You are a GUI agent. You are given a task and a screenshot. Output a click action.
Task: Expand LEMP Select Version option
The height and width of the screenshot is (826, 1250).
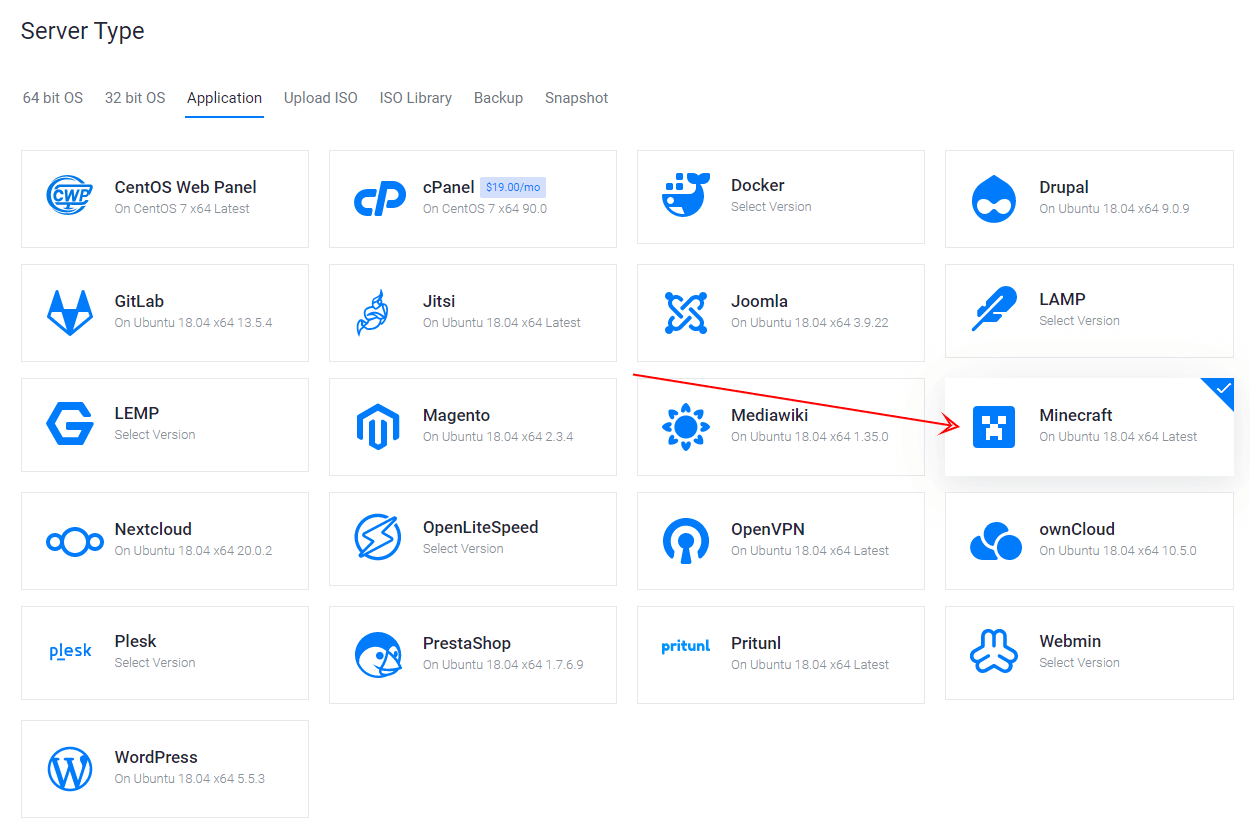tap(155, 435)
